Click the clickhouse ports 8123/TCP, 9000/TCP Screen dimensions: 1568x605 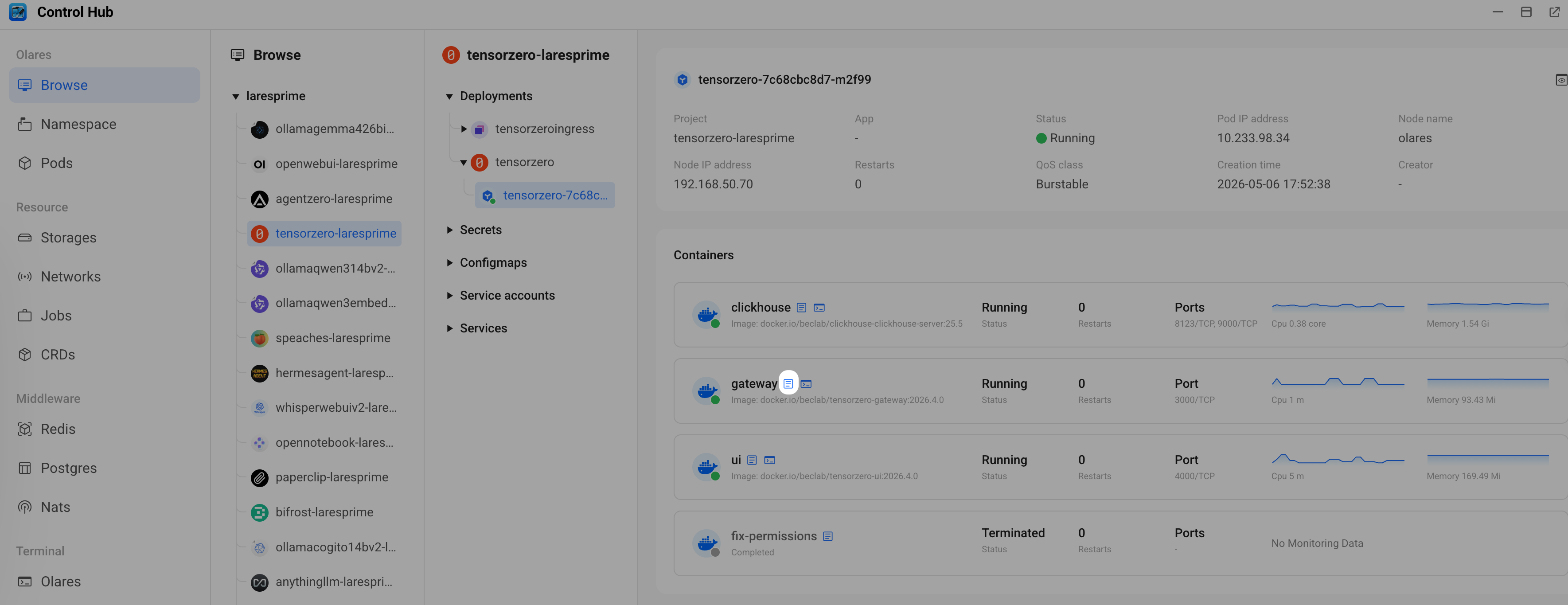click(x=1216, y=324)
